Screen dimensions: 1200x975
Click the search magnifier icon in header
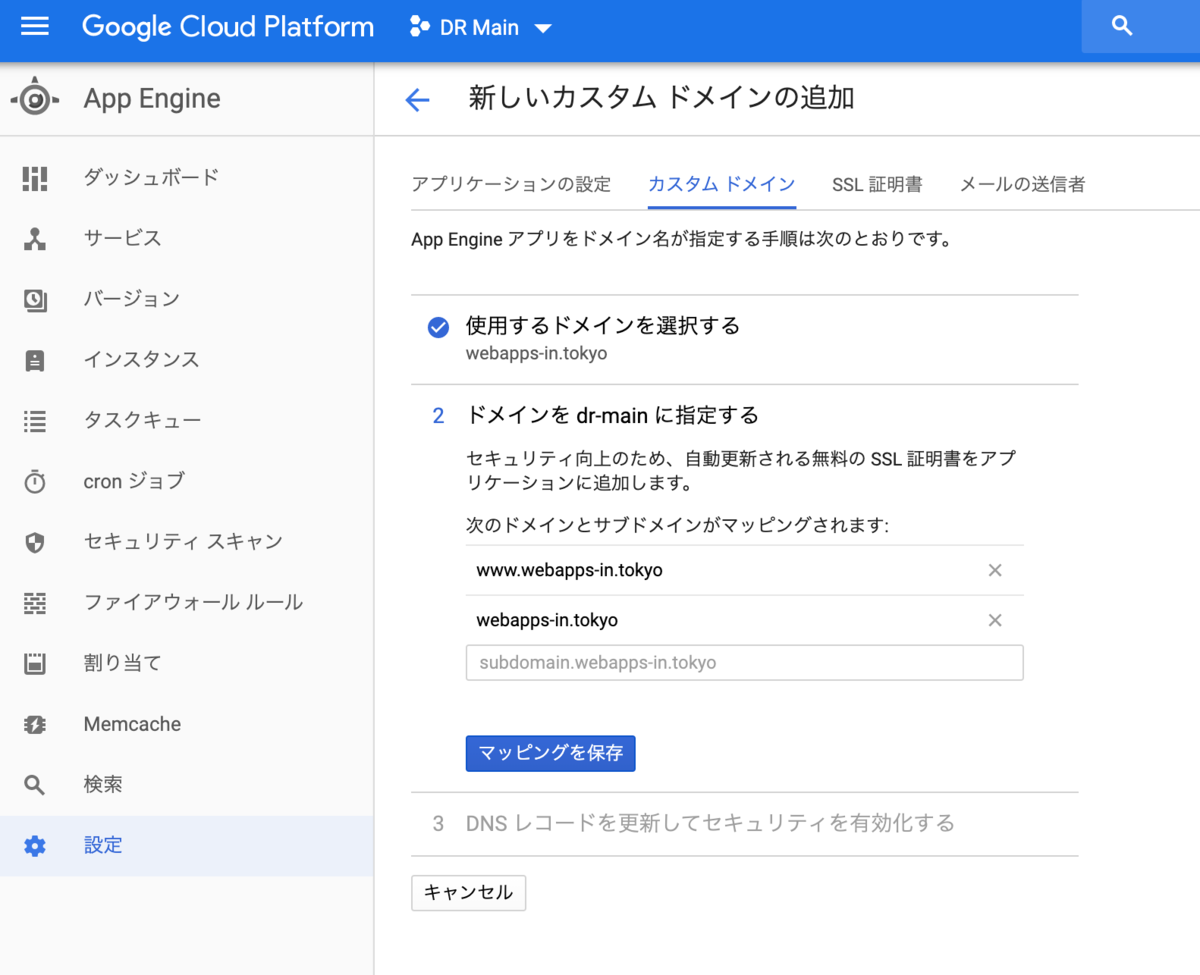click(x=1122, y=27)
